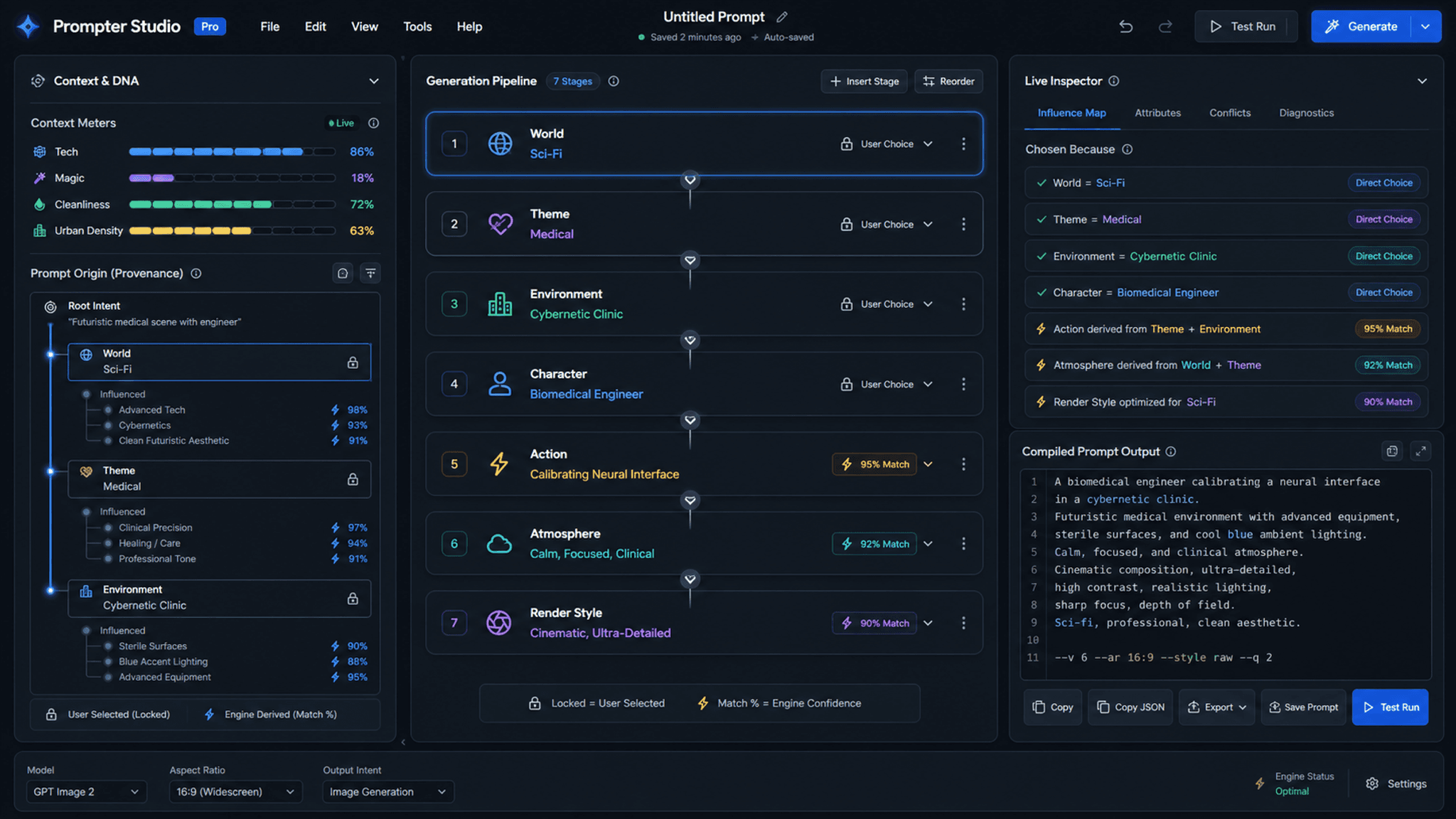Toggle the lock icon on Environment pipeline stage
The image size is (1456, 819).
(x=847, y=304)
